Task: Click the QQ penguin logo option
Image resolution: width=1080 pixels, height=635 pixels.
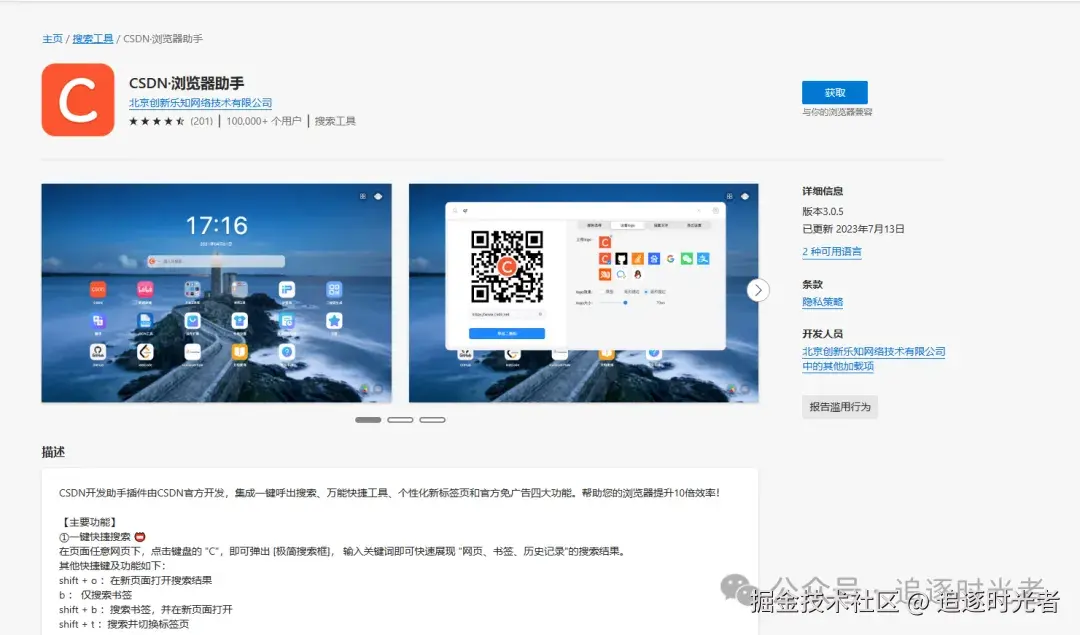Action: (x=637, y=274)
